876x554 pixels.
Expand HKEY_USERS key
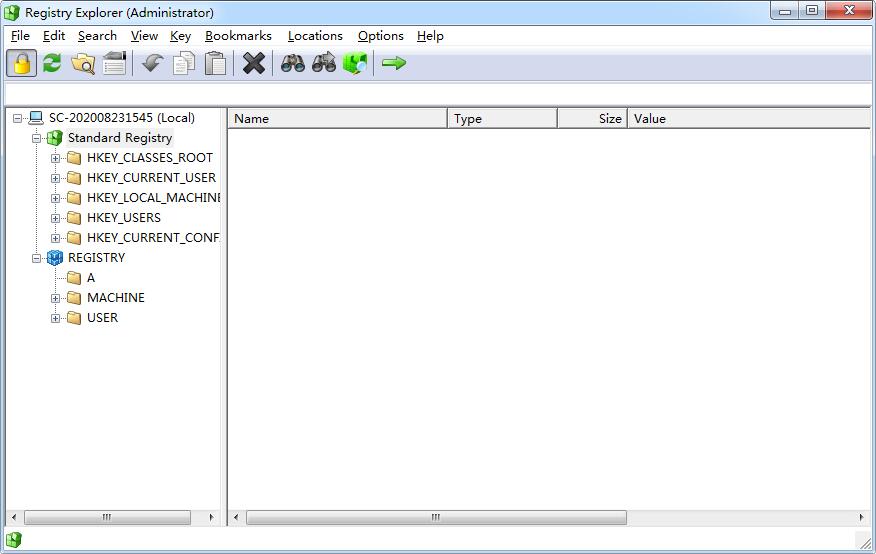[55, 218]
